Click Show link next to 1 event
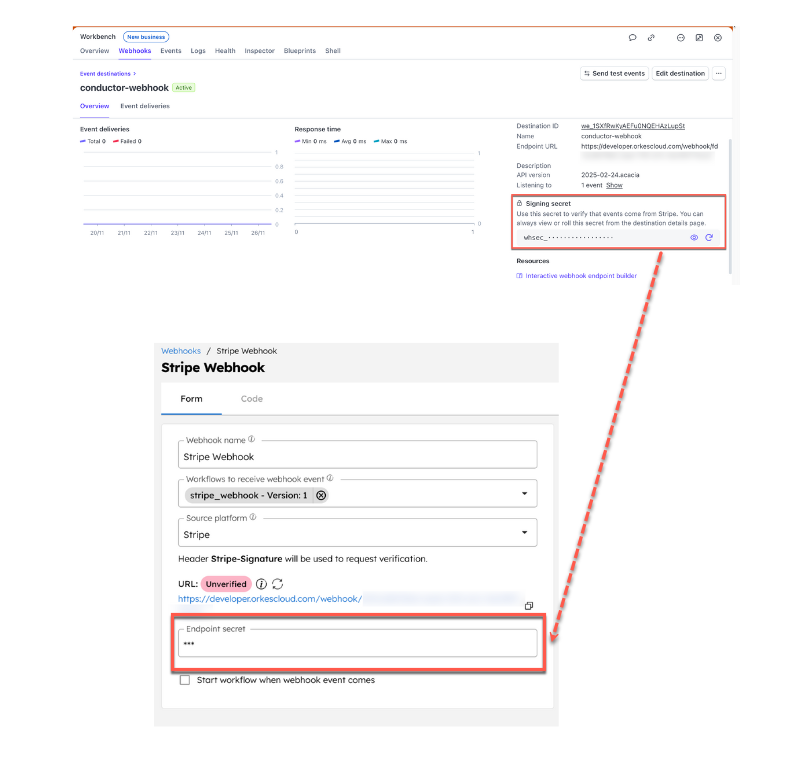Viewport: 794px width, 782px height. [614, 185]
